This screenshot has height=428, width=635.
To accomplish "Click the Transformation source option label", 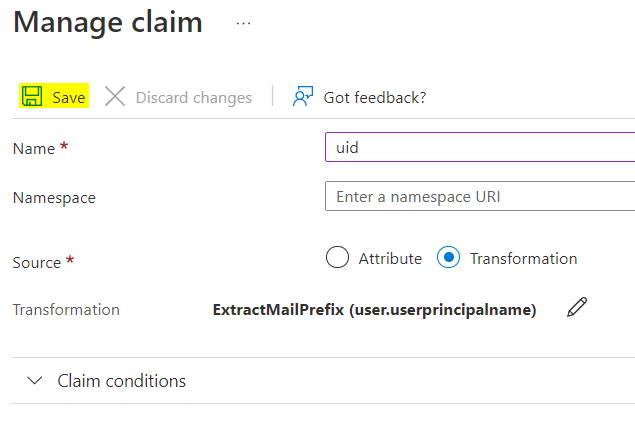I will [523, 258].
